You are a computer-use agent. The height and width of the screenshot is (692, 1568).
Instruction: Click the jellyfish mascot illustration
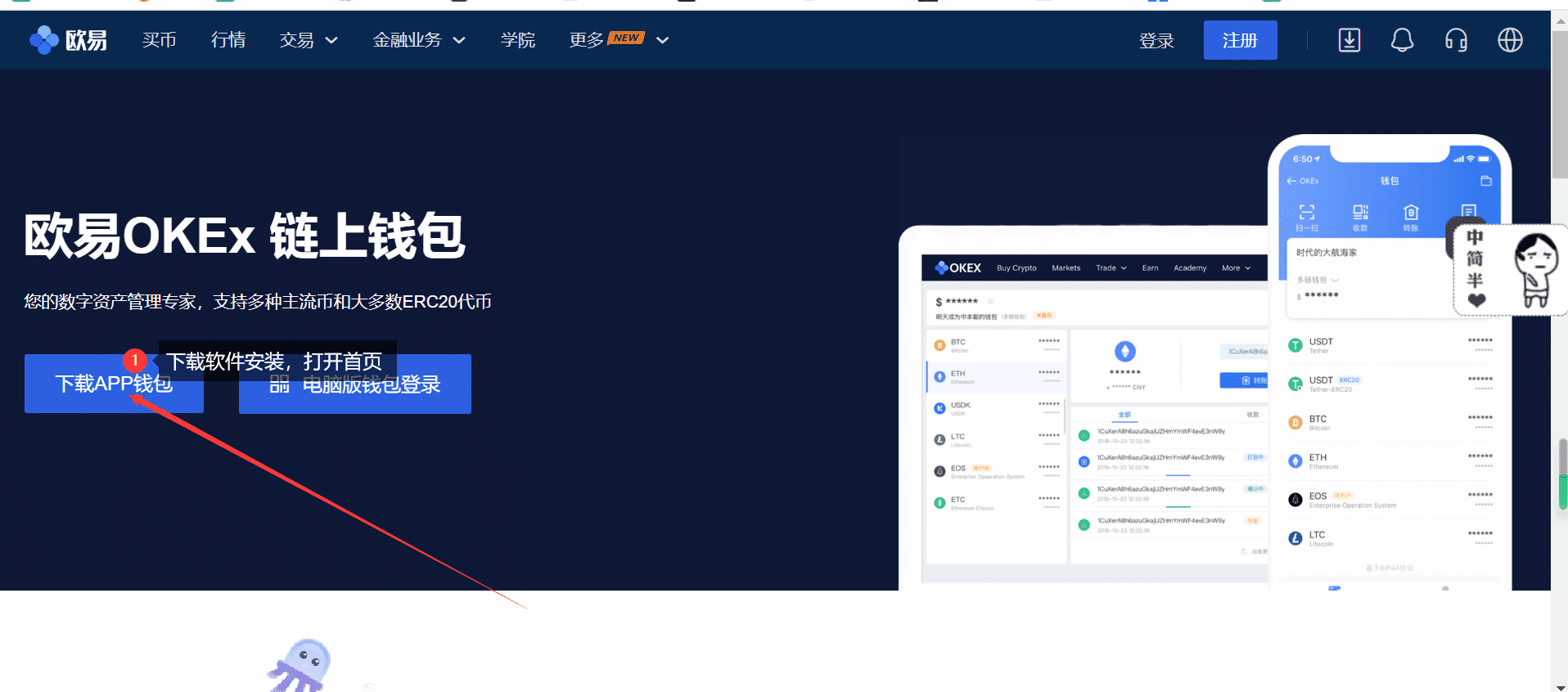pyautogui.click(x=300, y=666)
